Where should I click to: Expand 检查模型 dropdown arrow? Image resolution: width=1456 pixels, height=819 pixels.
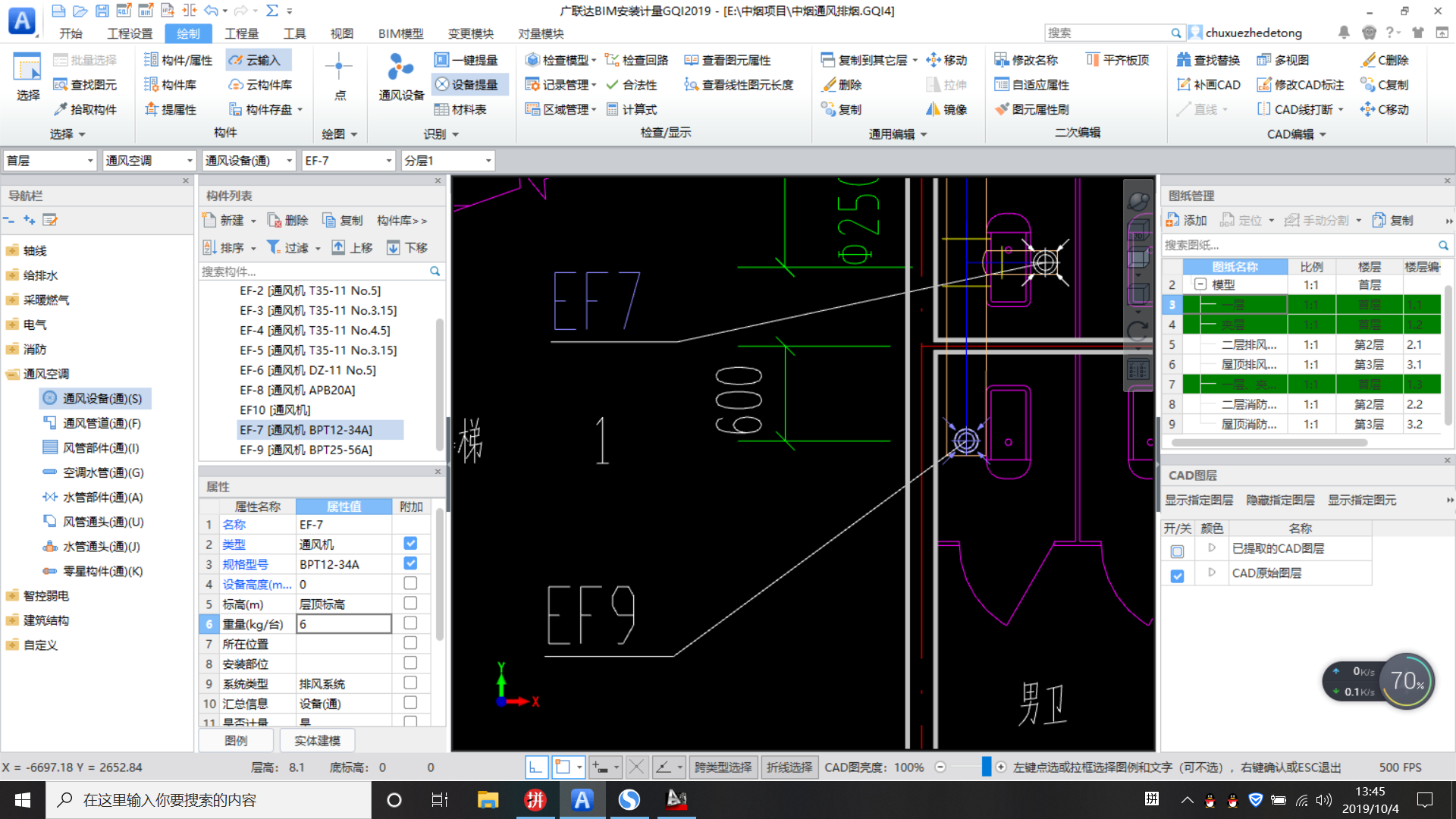click(594, 61)
